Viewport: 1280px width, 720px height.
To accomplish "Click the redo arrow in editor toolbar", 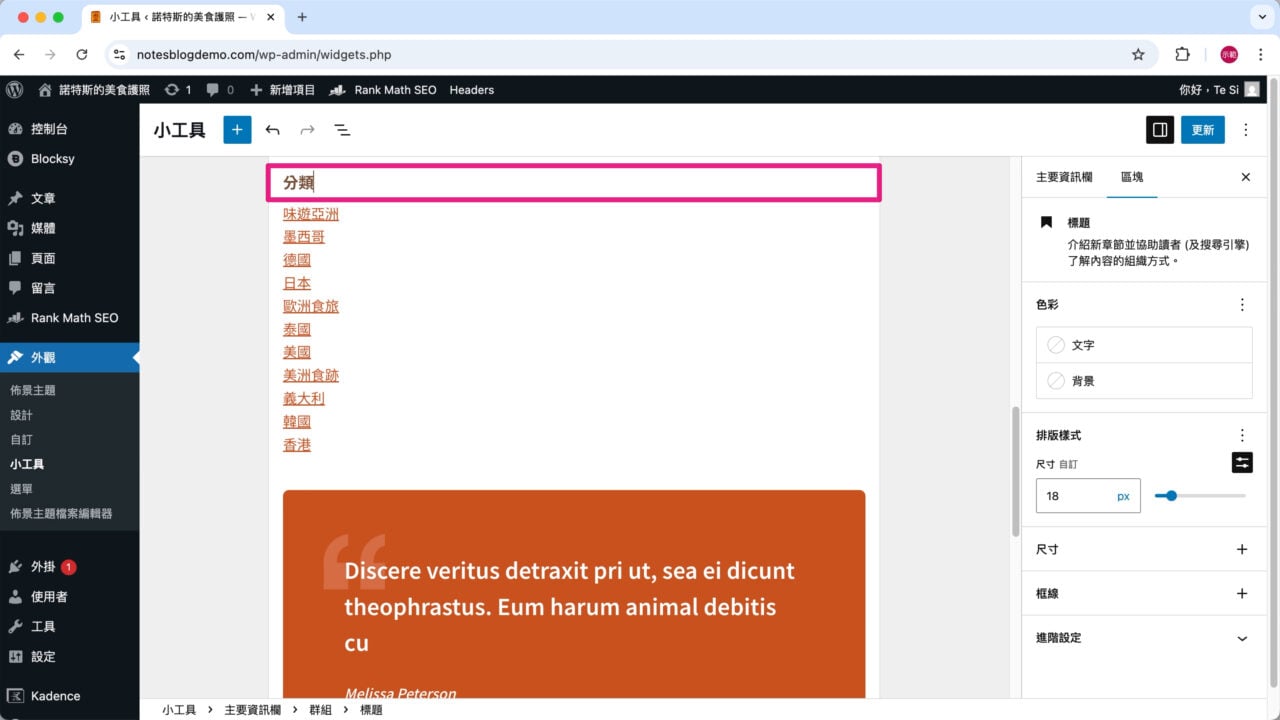I will click(306, 129).
